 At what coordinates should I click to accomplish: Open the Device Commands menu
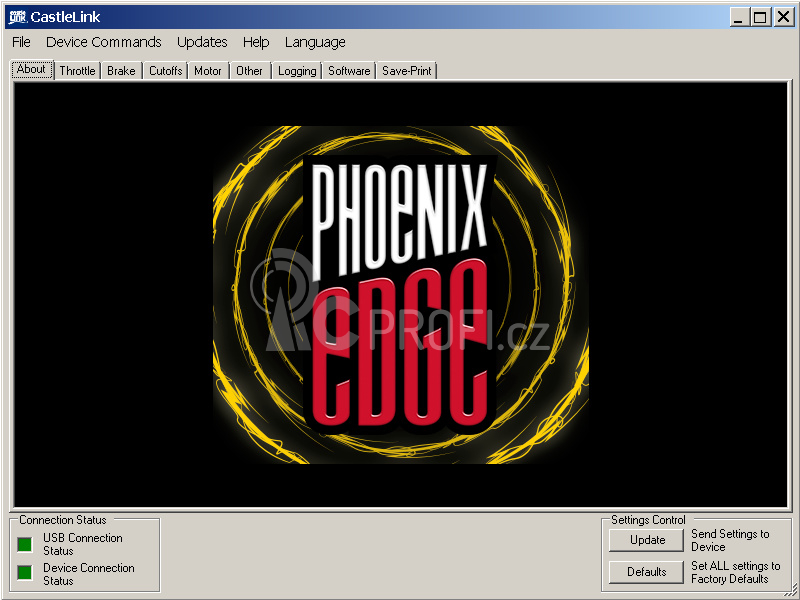click(104, 42)
